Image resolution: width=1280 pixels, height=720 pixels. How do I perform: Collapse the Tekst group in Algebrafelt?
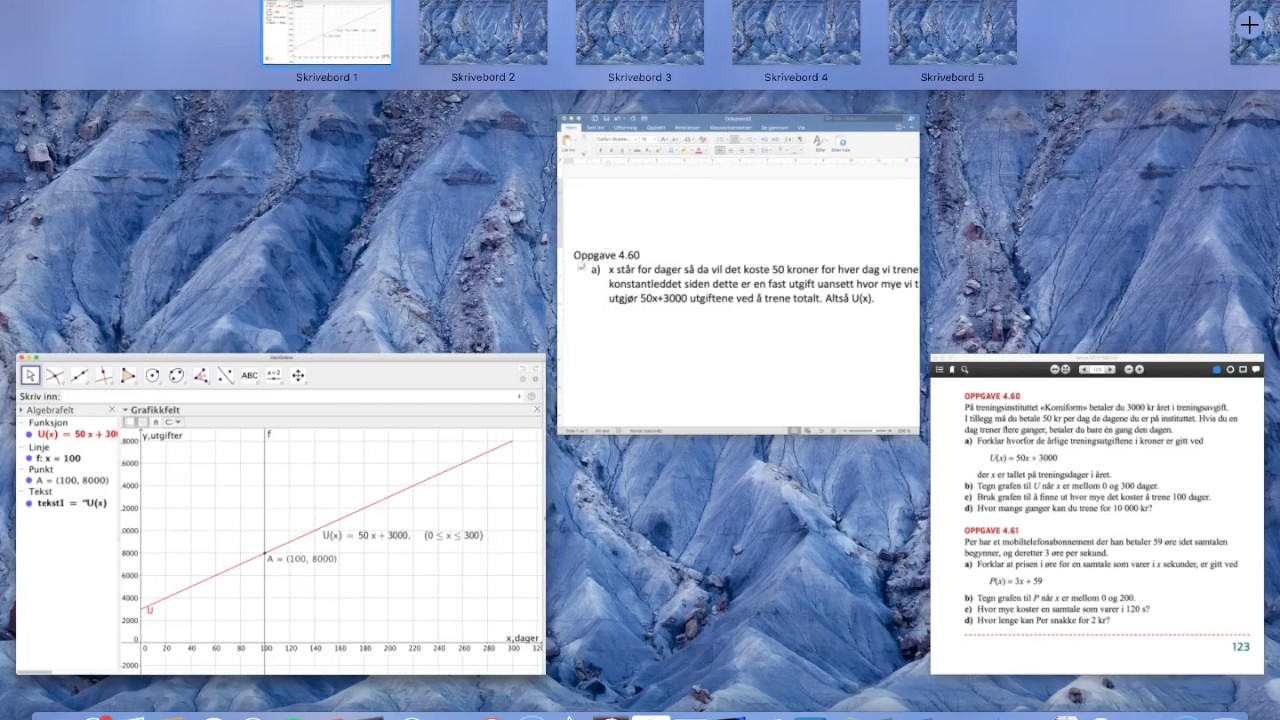[21, 492]
